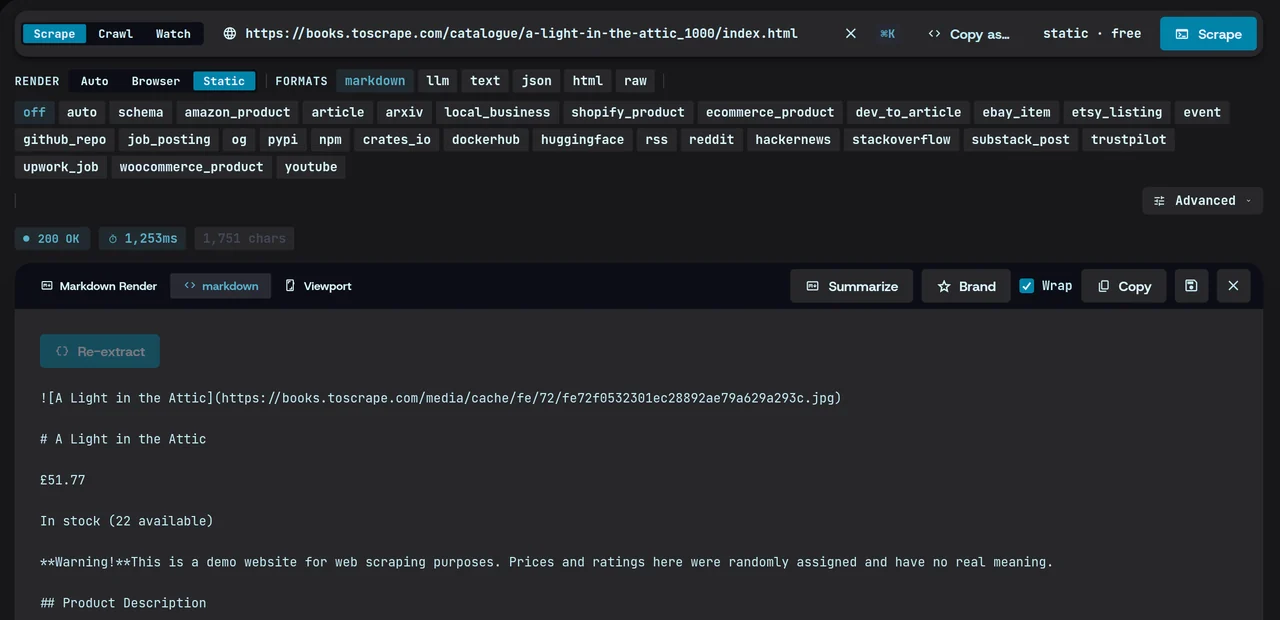
Task: Expand the Advanced options dropdown
Action: tap(1202, 200)
